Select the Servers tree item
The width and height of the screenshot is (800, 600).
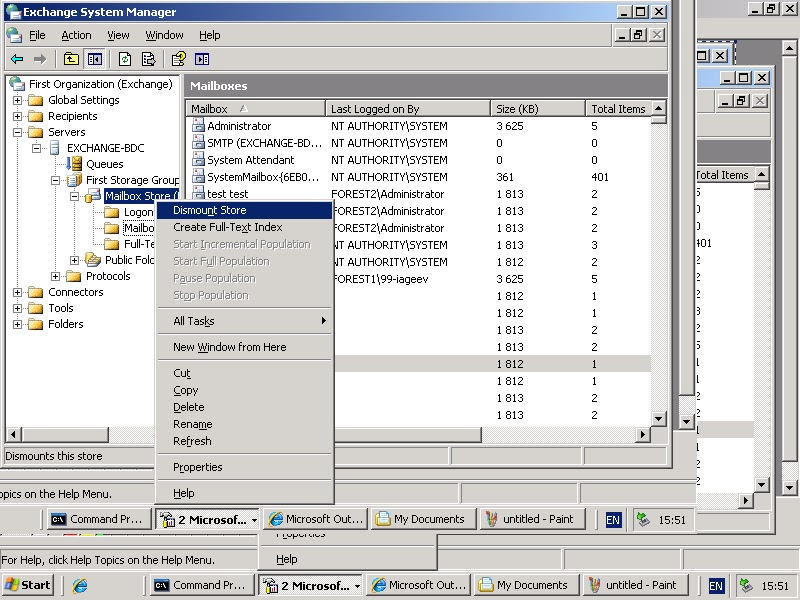[66, 132]
